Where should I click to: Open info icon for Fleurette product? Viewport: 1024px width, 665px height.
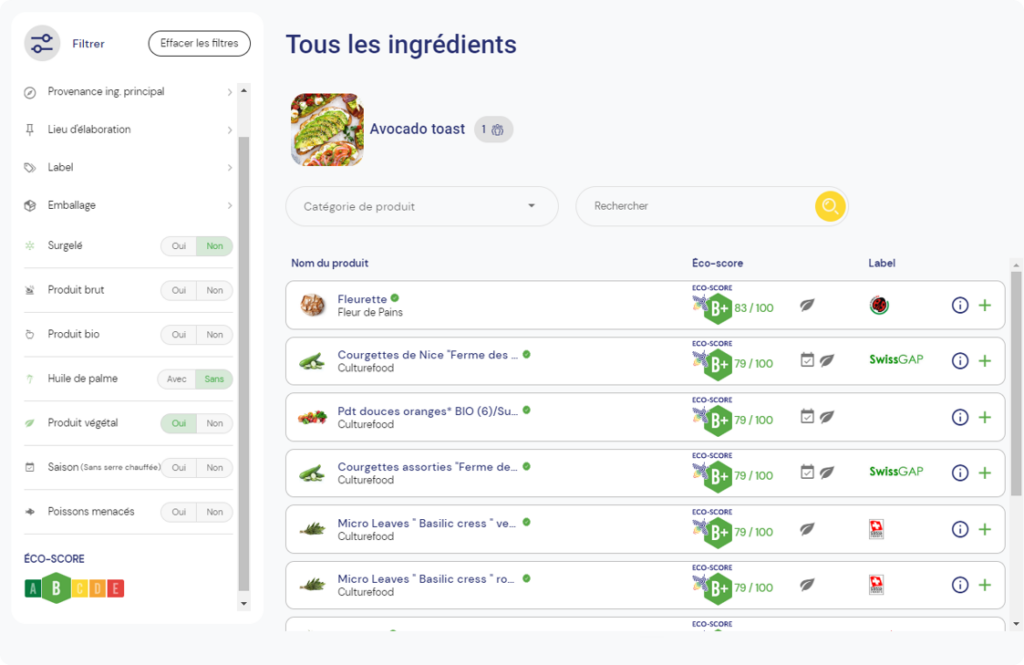click(x=959, y=305)
